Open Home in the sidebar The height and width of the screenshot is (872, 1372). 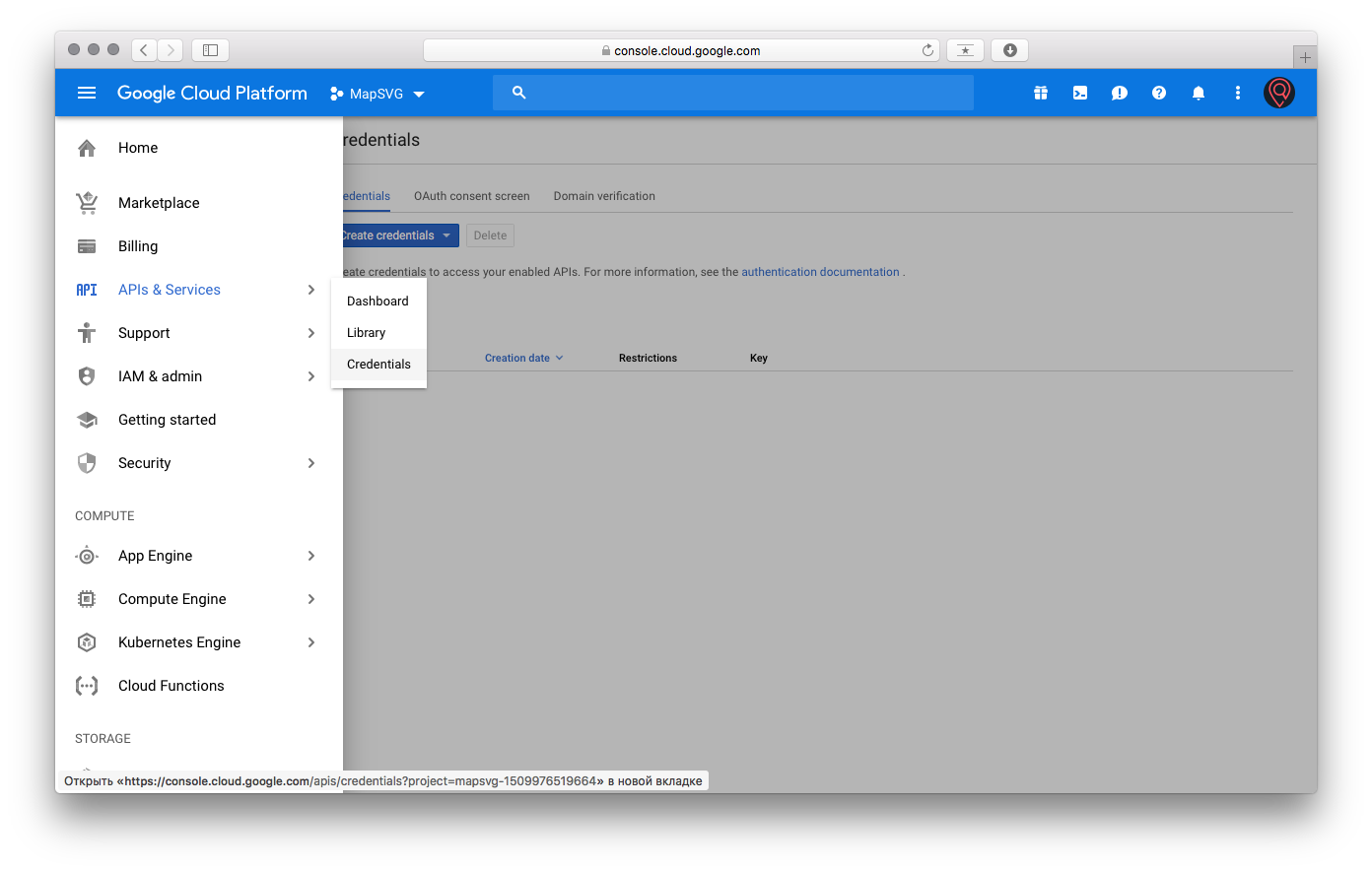click(199, 148)
